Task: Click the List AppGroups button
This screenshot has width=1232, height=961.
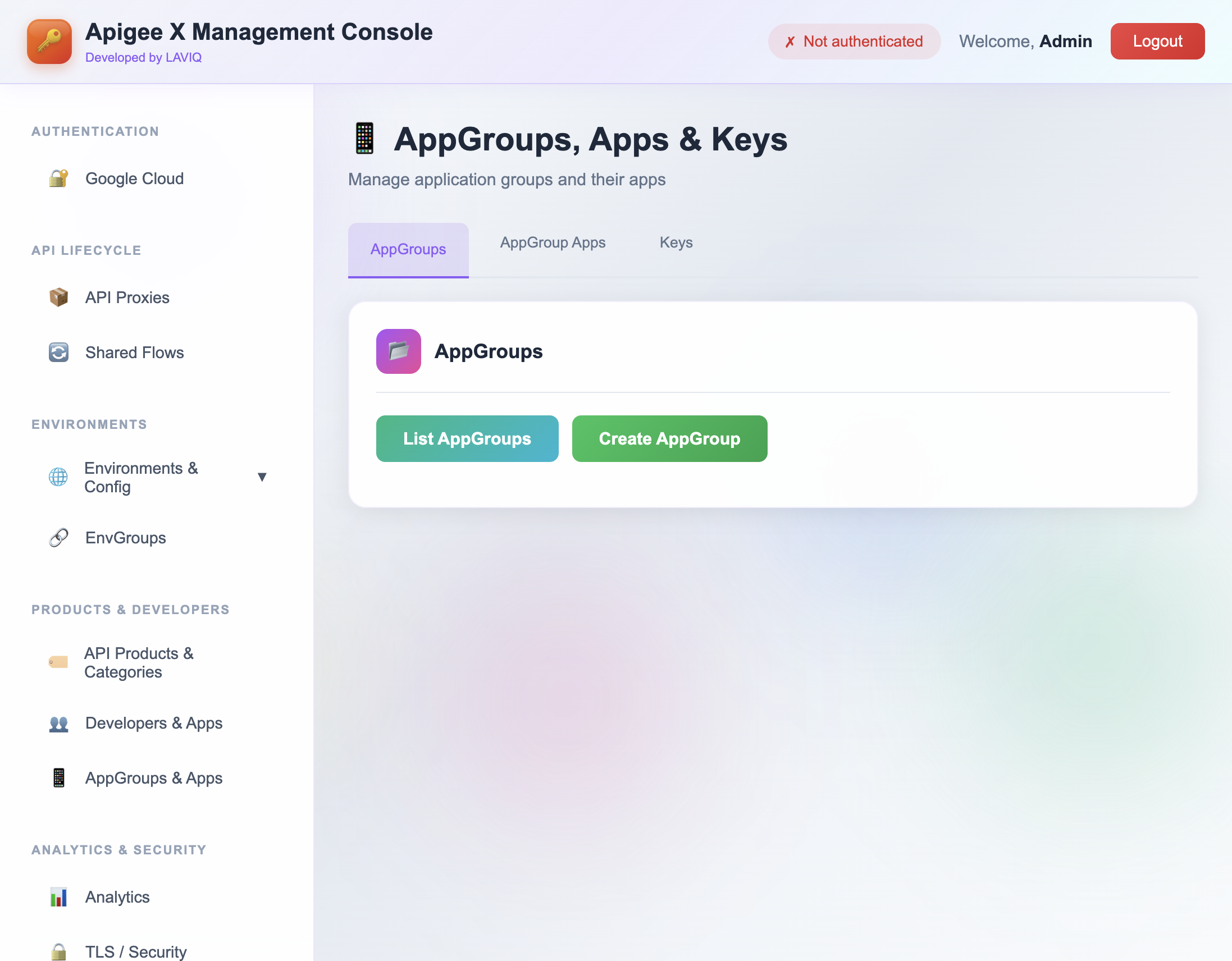Action: [467, 439]
